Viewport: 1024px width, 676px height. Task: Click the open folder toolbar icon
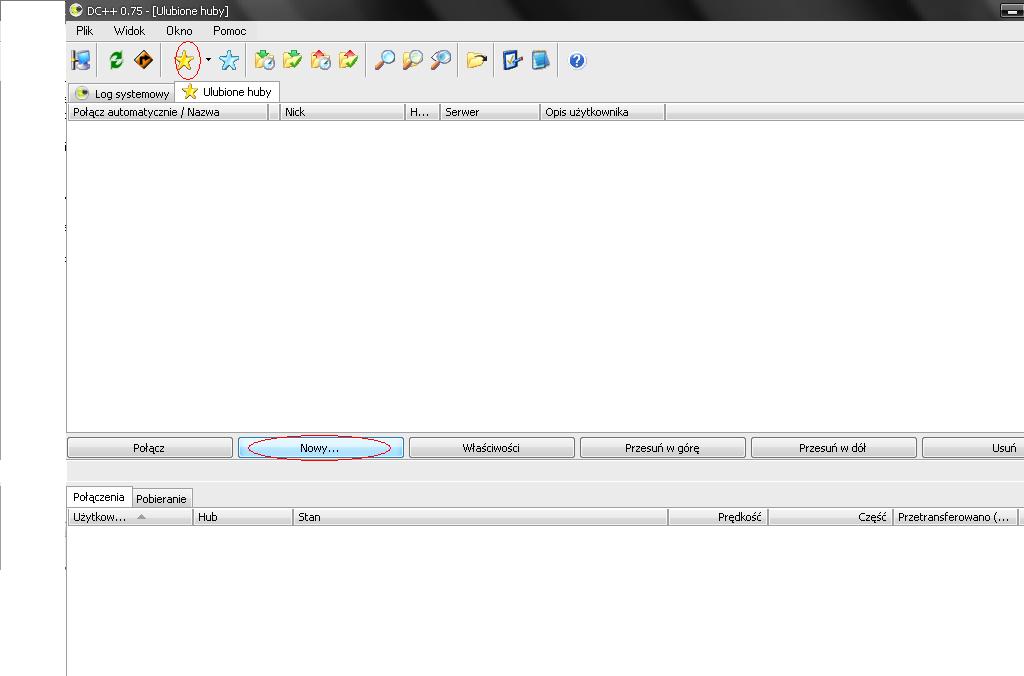[477, 61]
